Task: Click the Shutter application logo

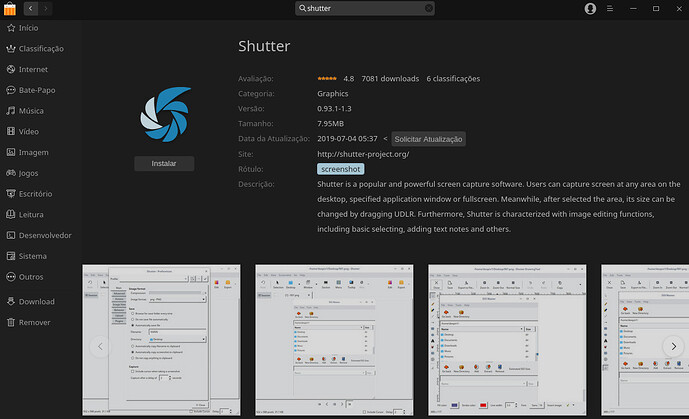Action: [166, 114]
